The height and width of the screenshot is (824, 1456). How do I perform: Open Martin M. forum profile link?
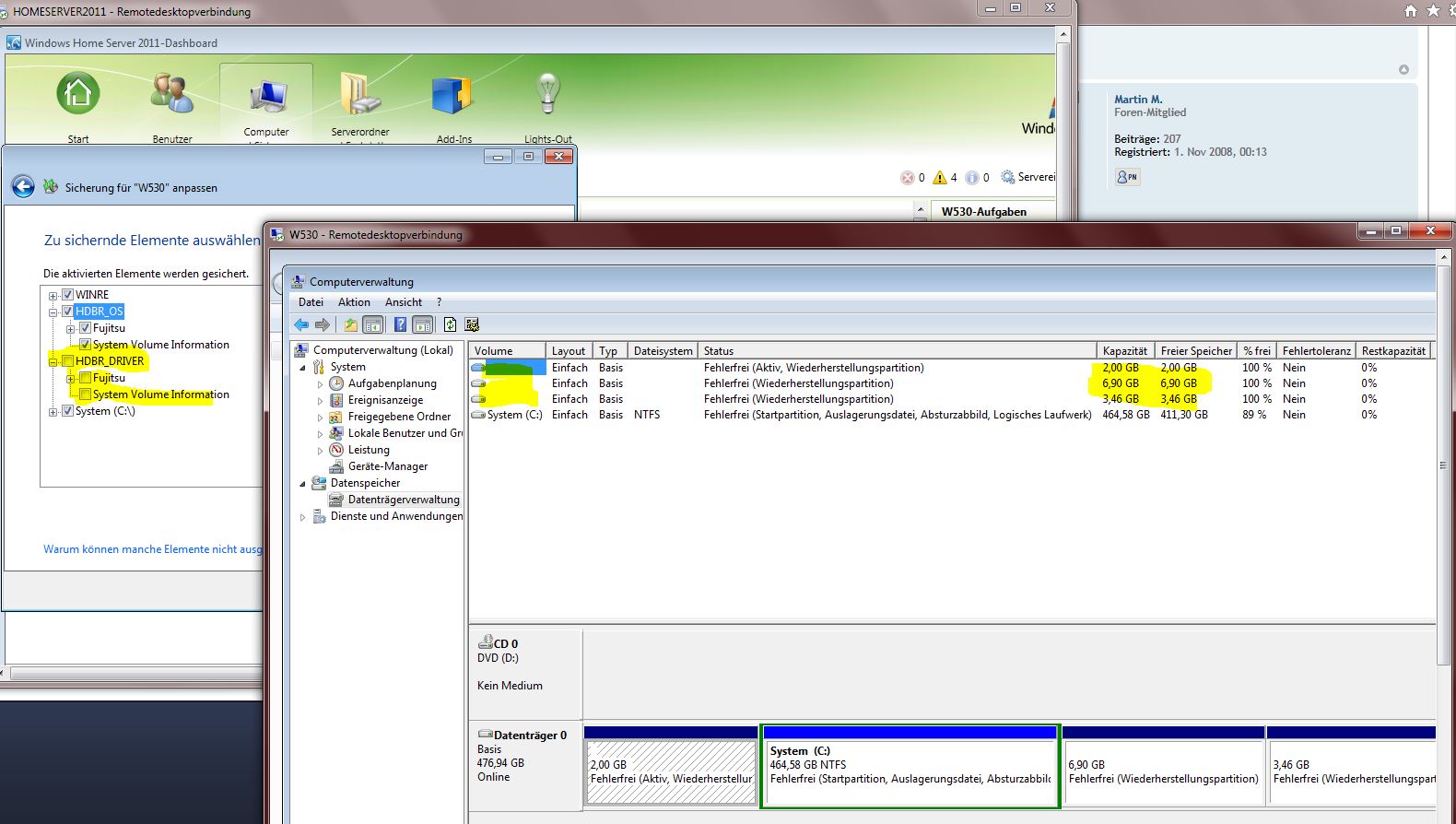pyautogui.click(x=1138, y=100)
